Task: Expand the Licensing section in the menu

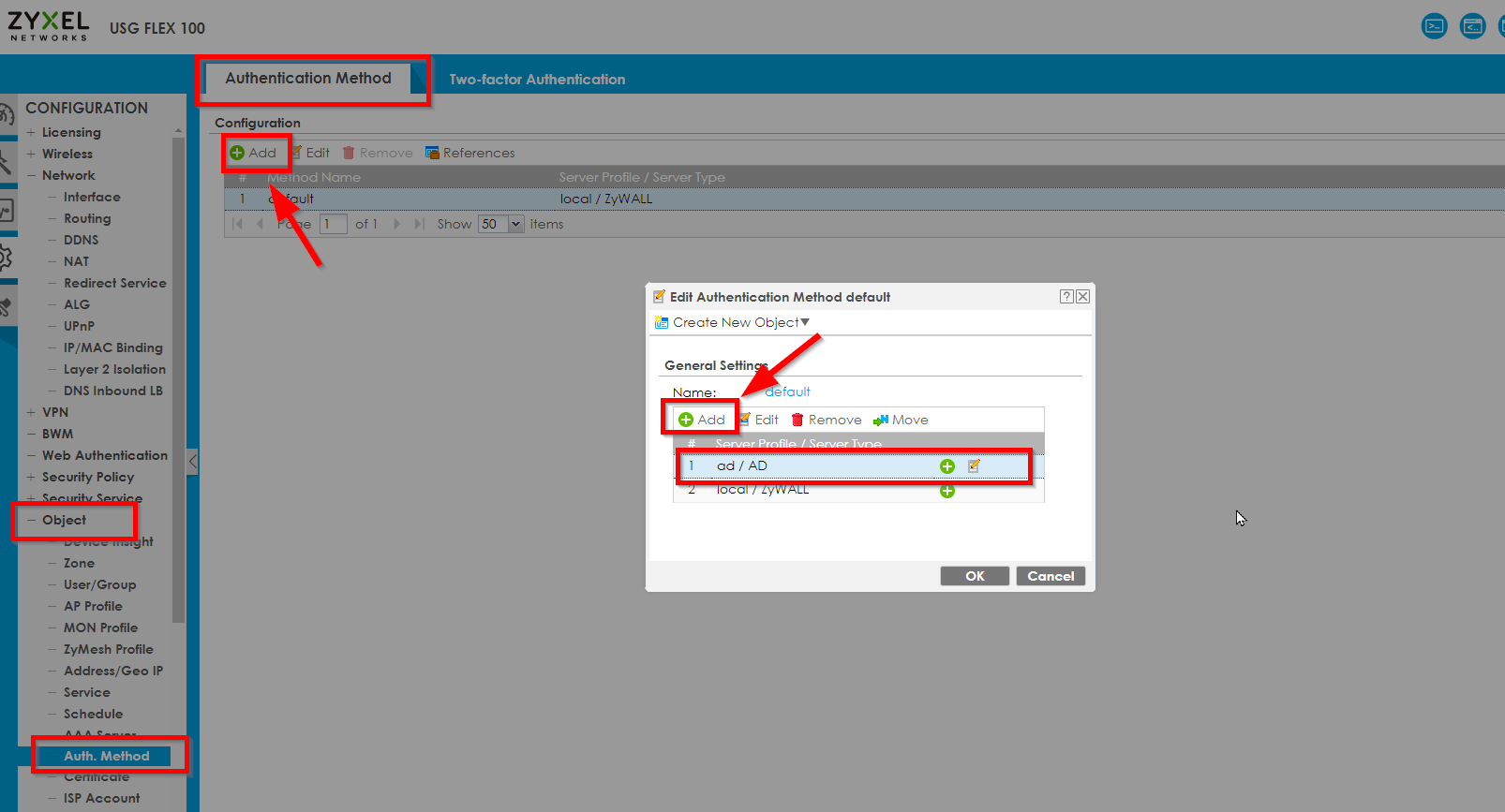Action: pos(31,132)
